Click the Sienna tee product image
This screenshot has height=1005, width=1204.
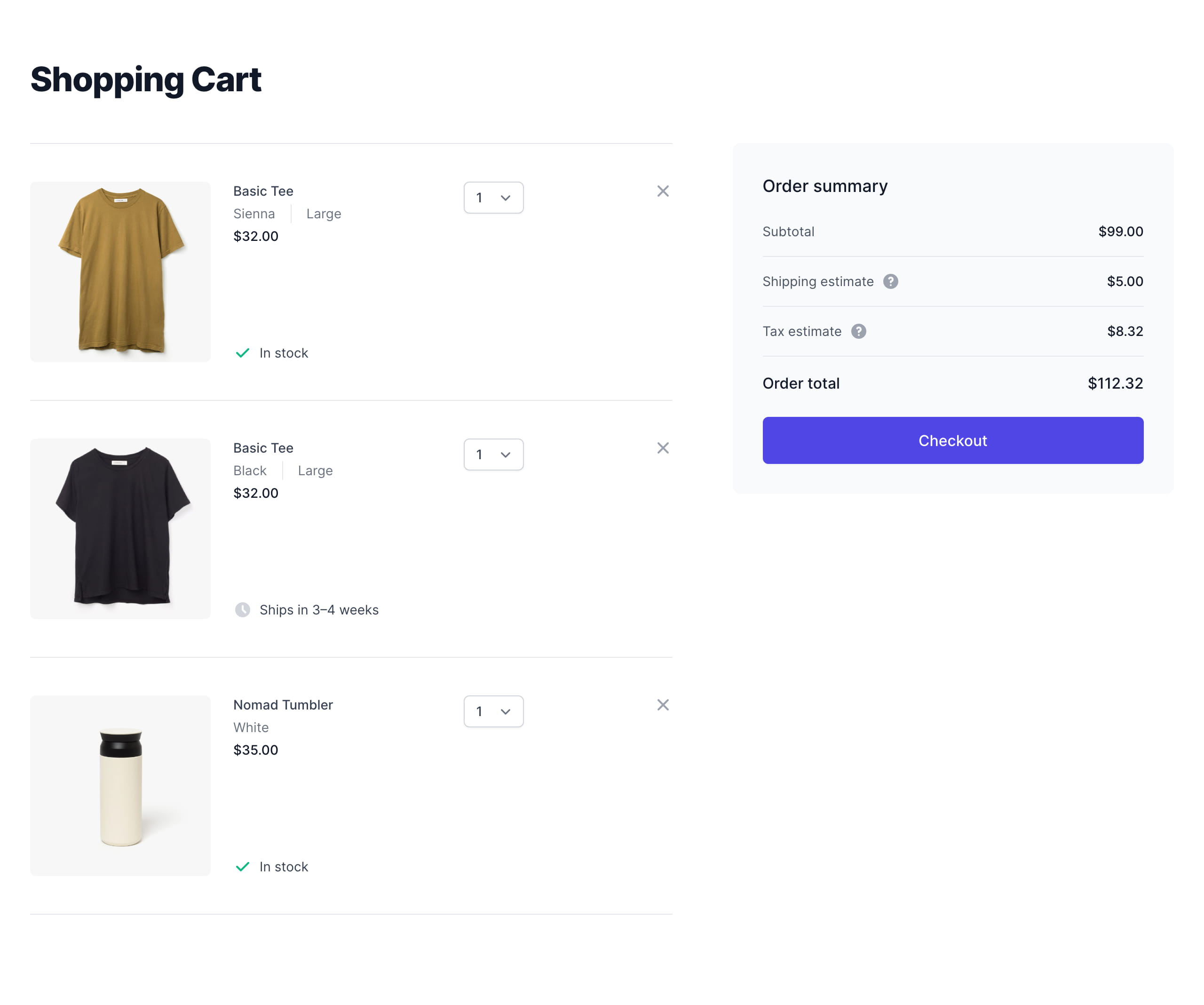120,272
